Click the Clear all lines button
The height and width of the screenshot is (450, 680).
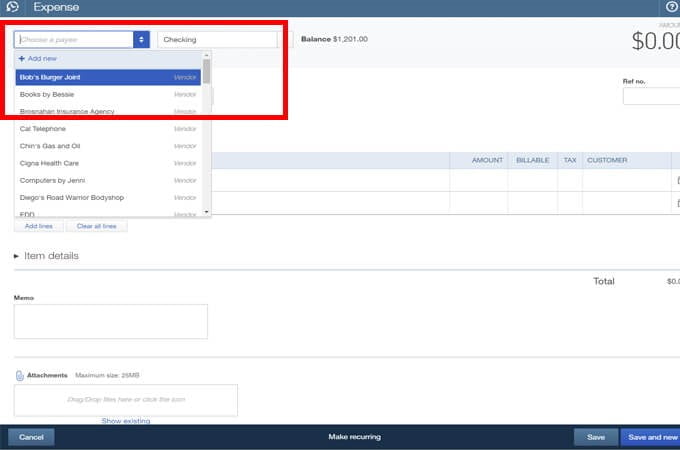[x=97, y=226]
